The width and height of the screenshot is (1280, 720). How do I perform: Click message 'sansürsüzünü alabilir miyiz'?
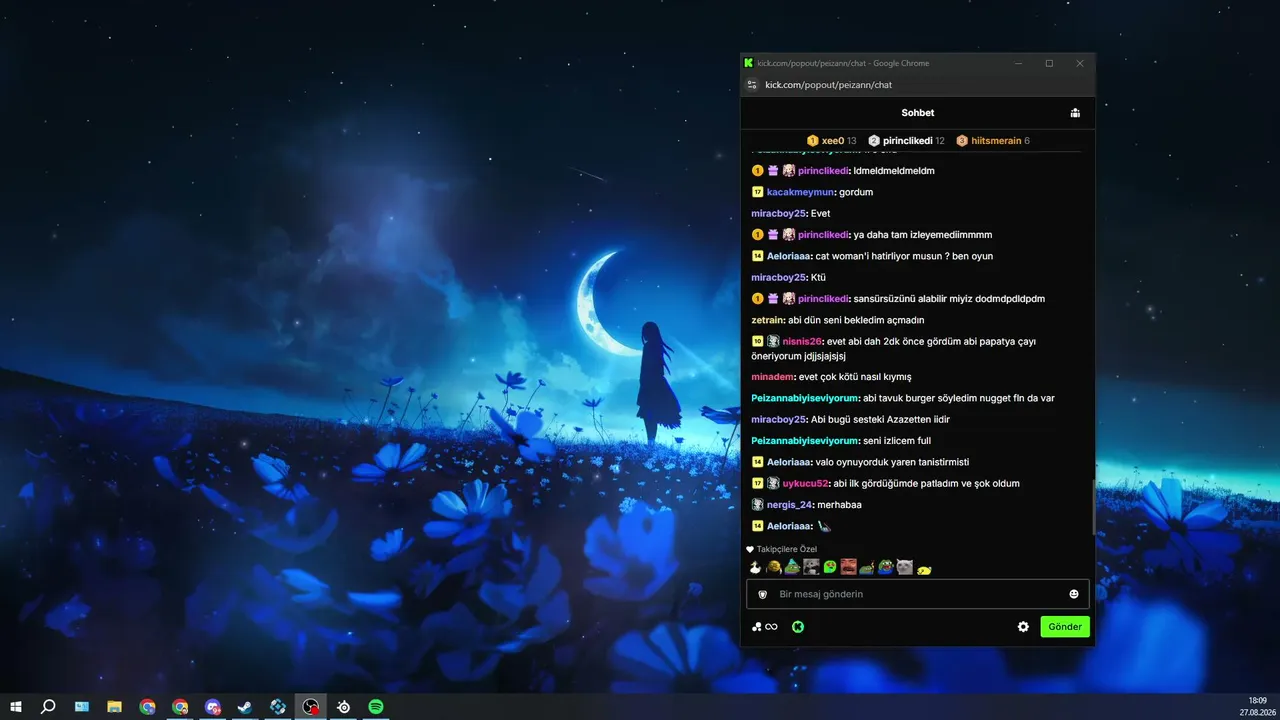click(x=949, y=299)
